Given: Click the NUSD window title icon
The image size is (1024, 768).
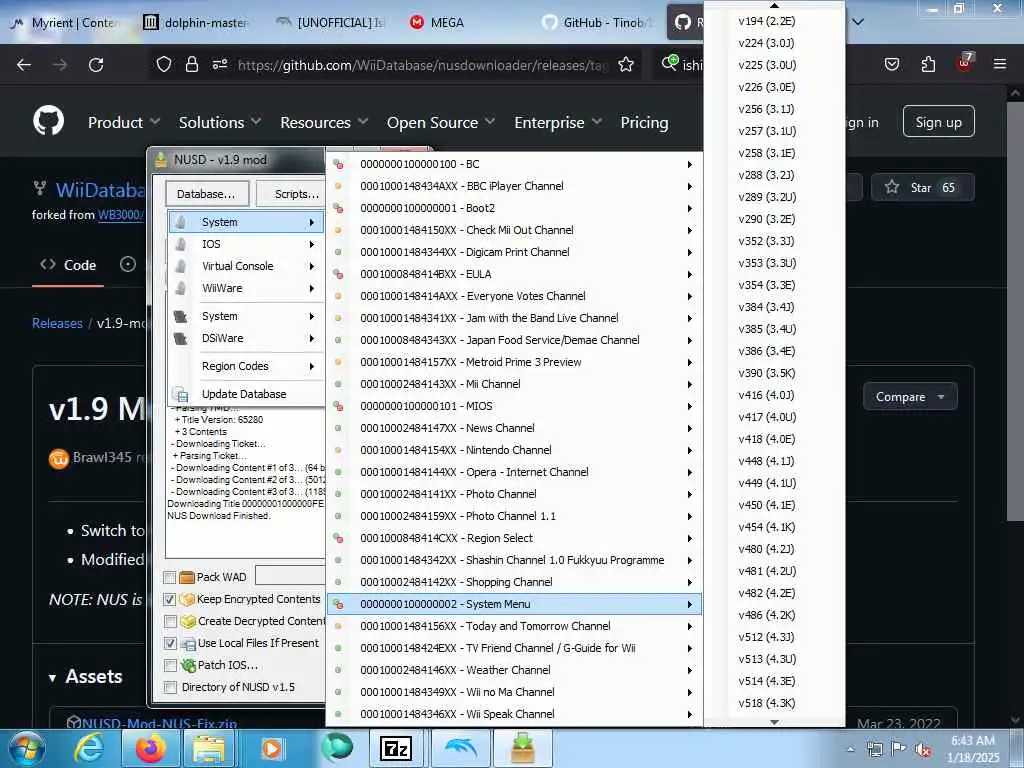Looking at the screenshot, I should pos(161,160).
